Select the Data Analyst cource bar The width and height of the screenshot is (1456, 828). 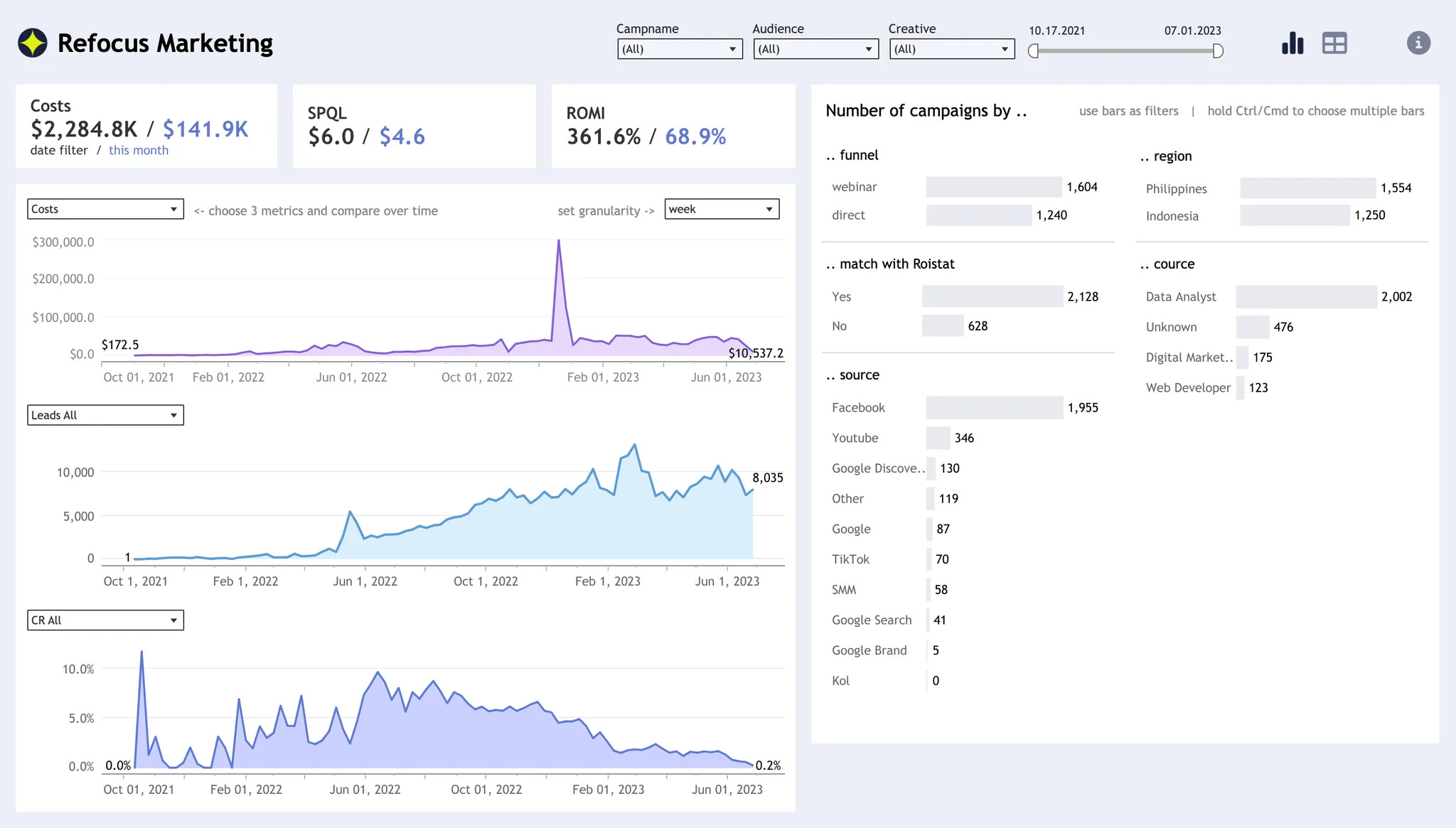[1306, 296]
